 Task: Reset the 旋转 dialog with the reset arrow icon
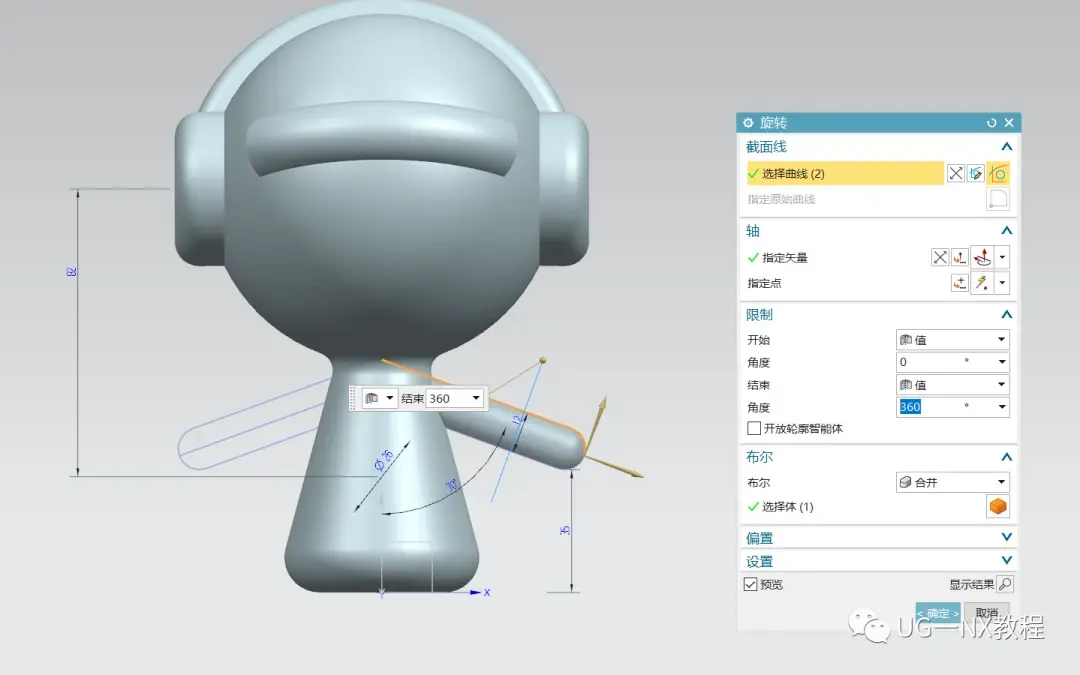[992, 123]
